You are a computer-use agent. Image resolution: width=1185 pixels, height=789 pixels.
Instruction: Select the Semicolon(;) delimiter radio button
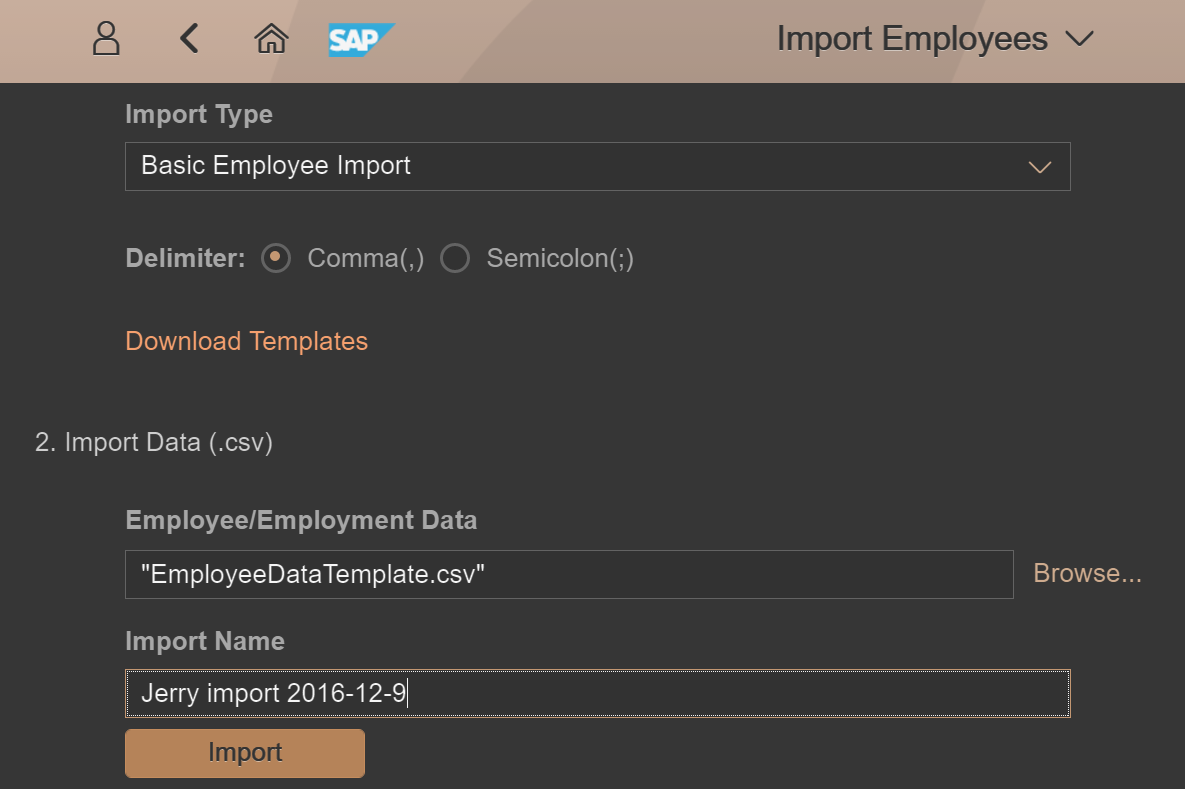(x=455, y=258)
